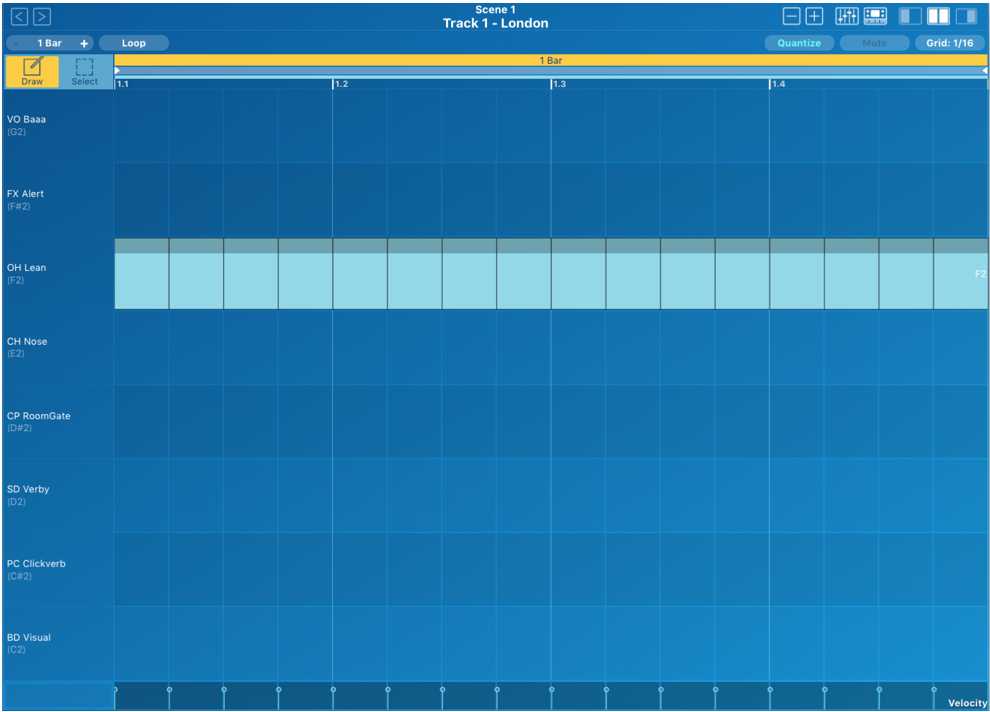Click the velocity handle at beat 1.4
990x712 pixels.
point(770,689)
